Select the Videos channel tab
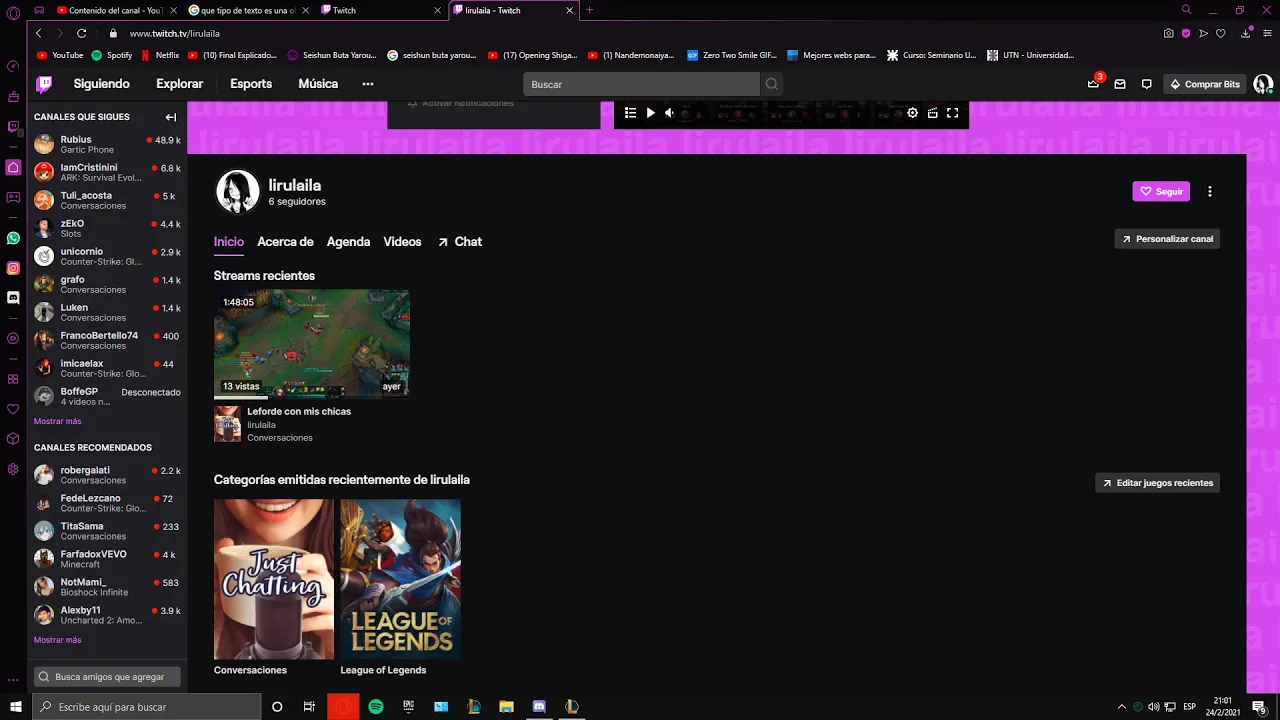The image size is (1280, 720). pos(402,242)
